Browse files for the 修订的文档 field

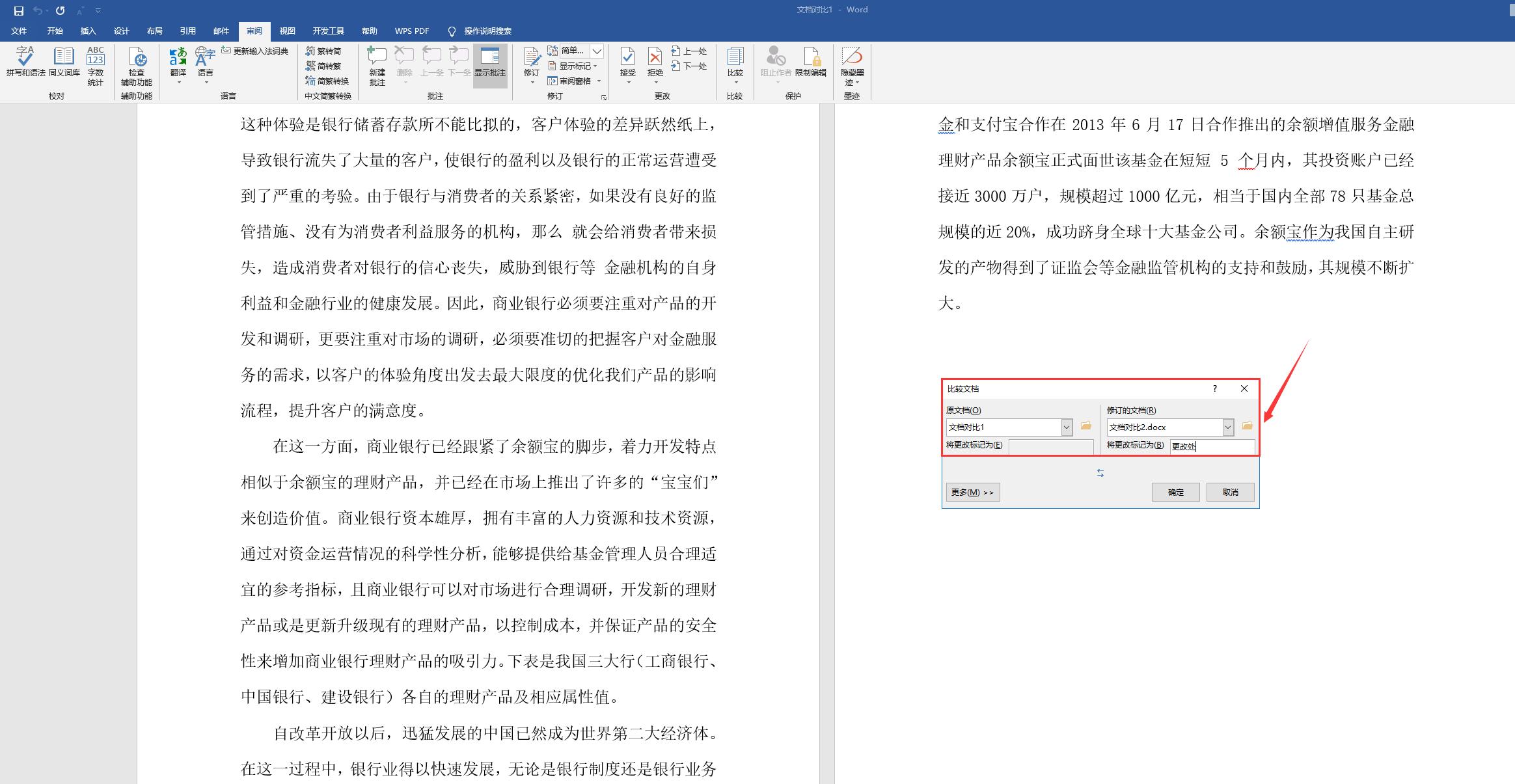tap(1247, 427)
